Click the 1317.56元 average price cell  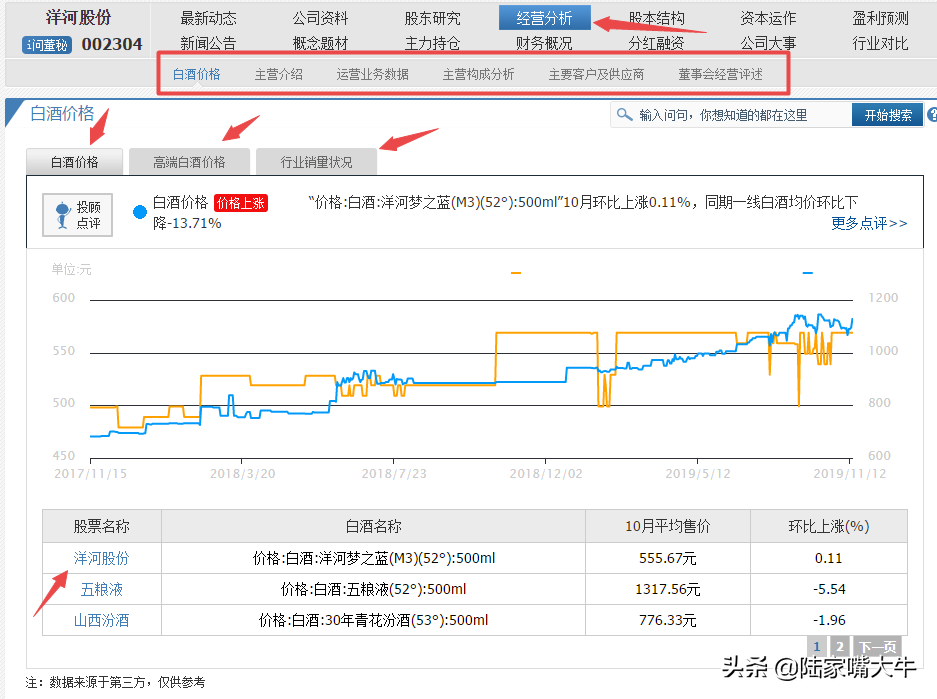click(x=667, y=589)
